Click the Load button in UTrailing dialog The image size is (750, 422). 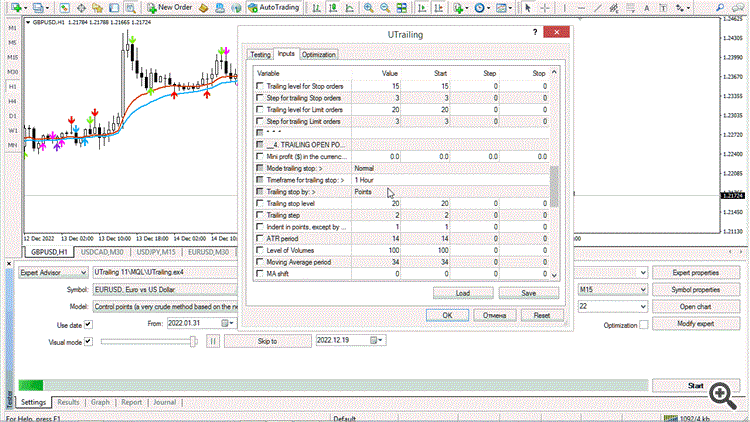[x=463, y=293]
